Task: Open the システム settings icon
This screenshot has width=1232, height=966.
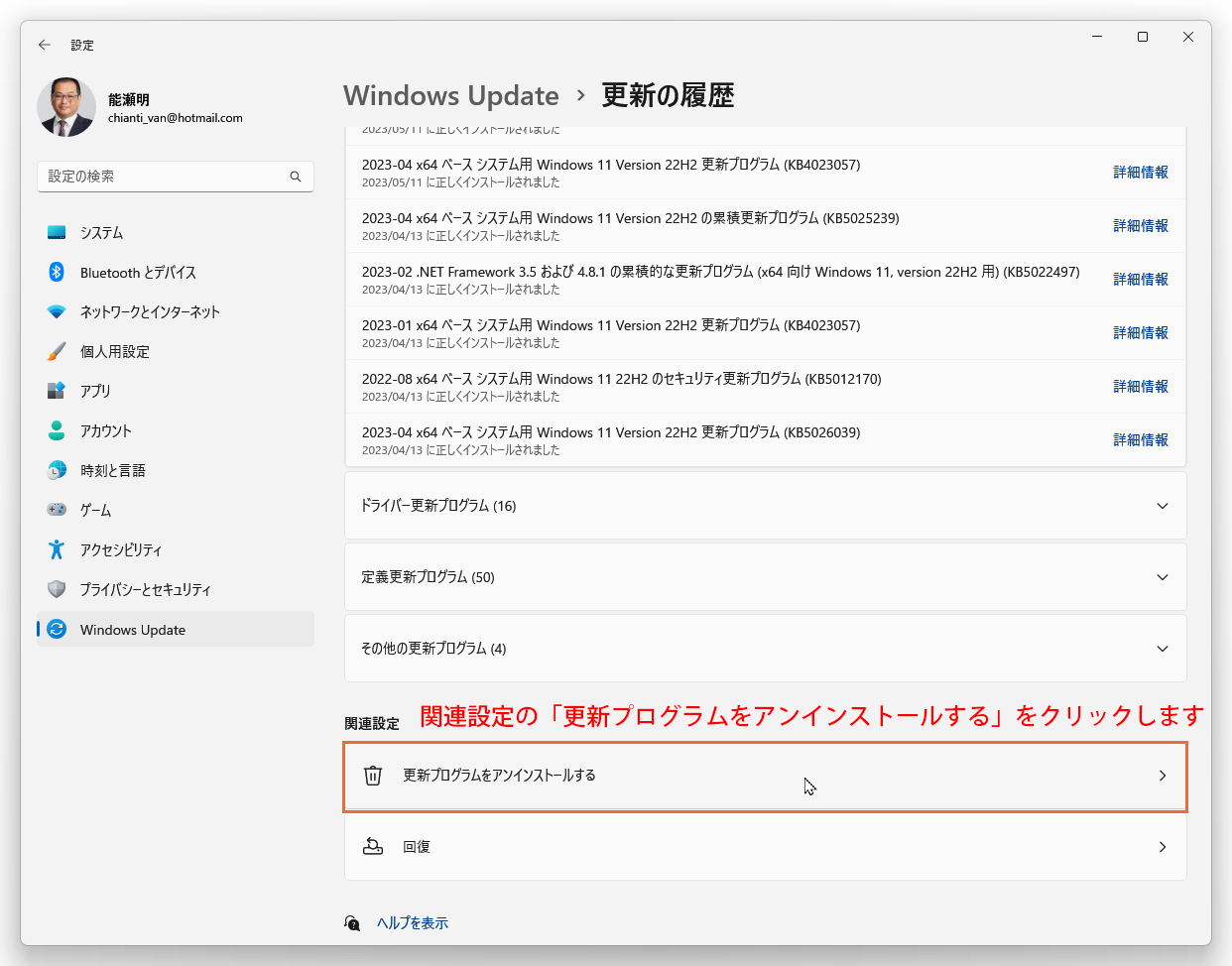Action: [57, 232]
